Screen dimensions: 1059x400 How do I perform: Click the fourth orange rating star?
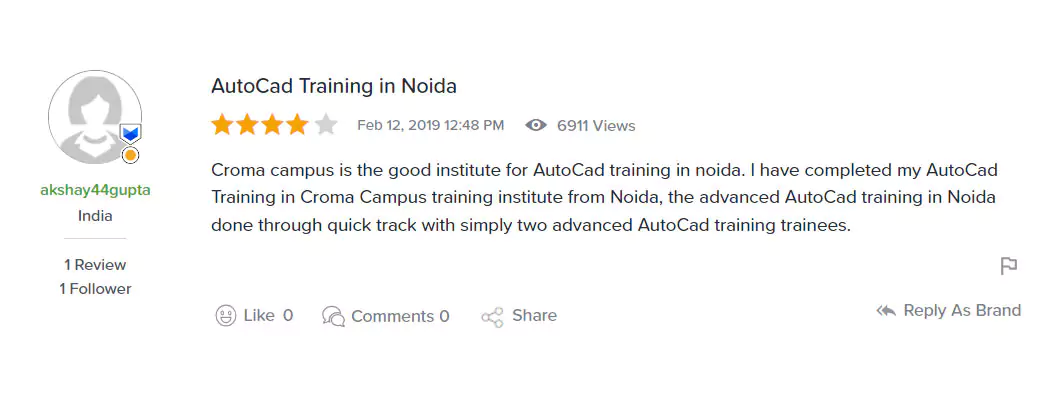pyautogui.click(x=299, y=125)
